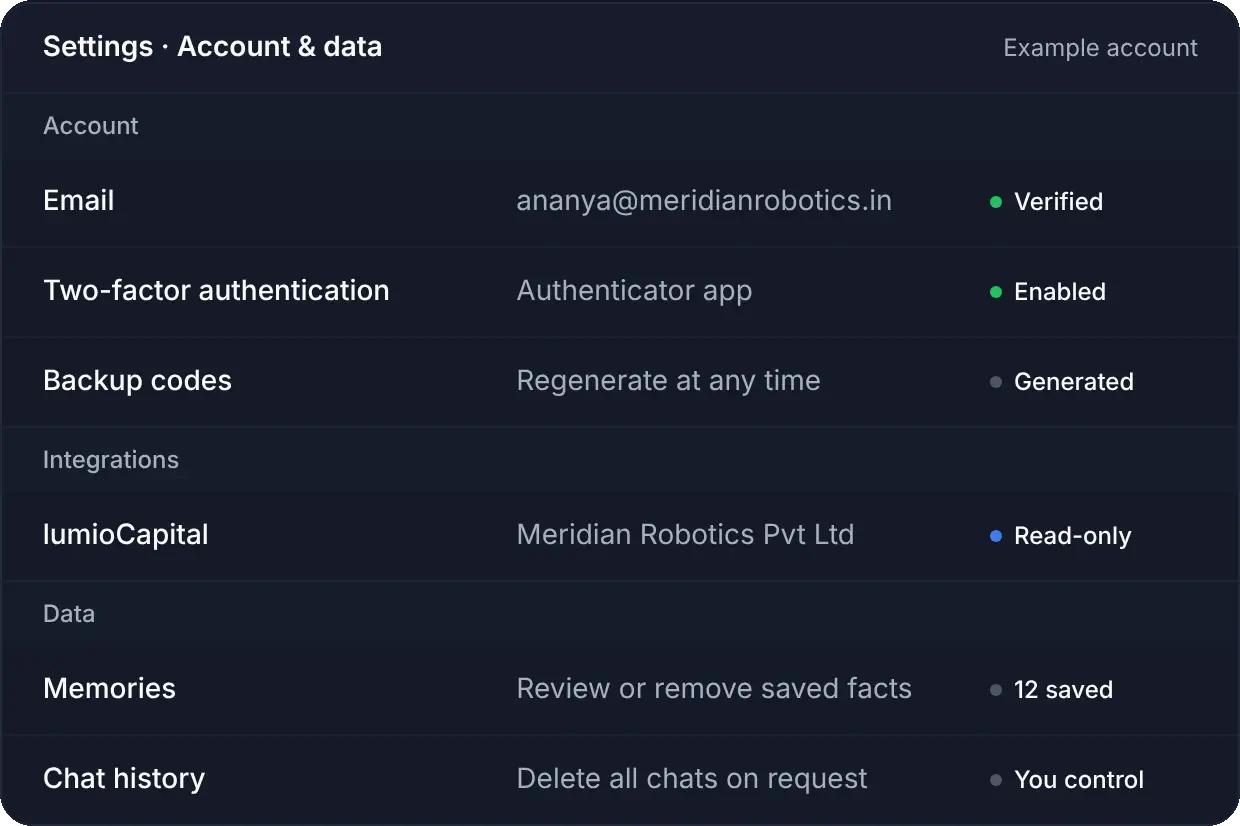This screenshot has width=1240, height=826.
Task: Click 'Delete all chats on request' text
Action: click(x=692, y=779)
